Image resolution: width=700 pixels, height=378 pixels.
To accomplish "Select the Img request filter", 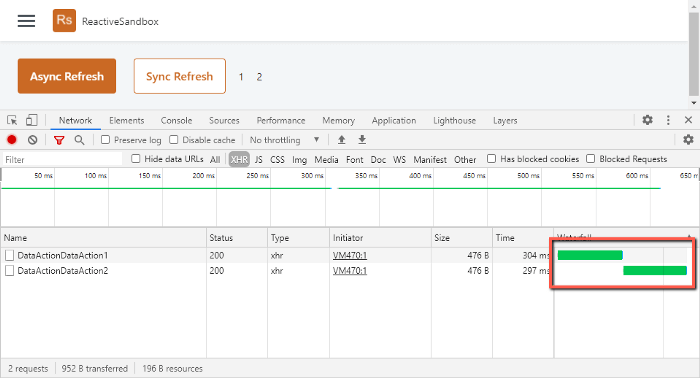I will pyautogui.click(x=300, y=159).
